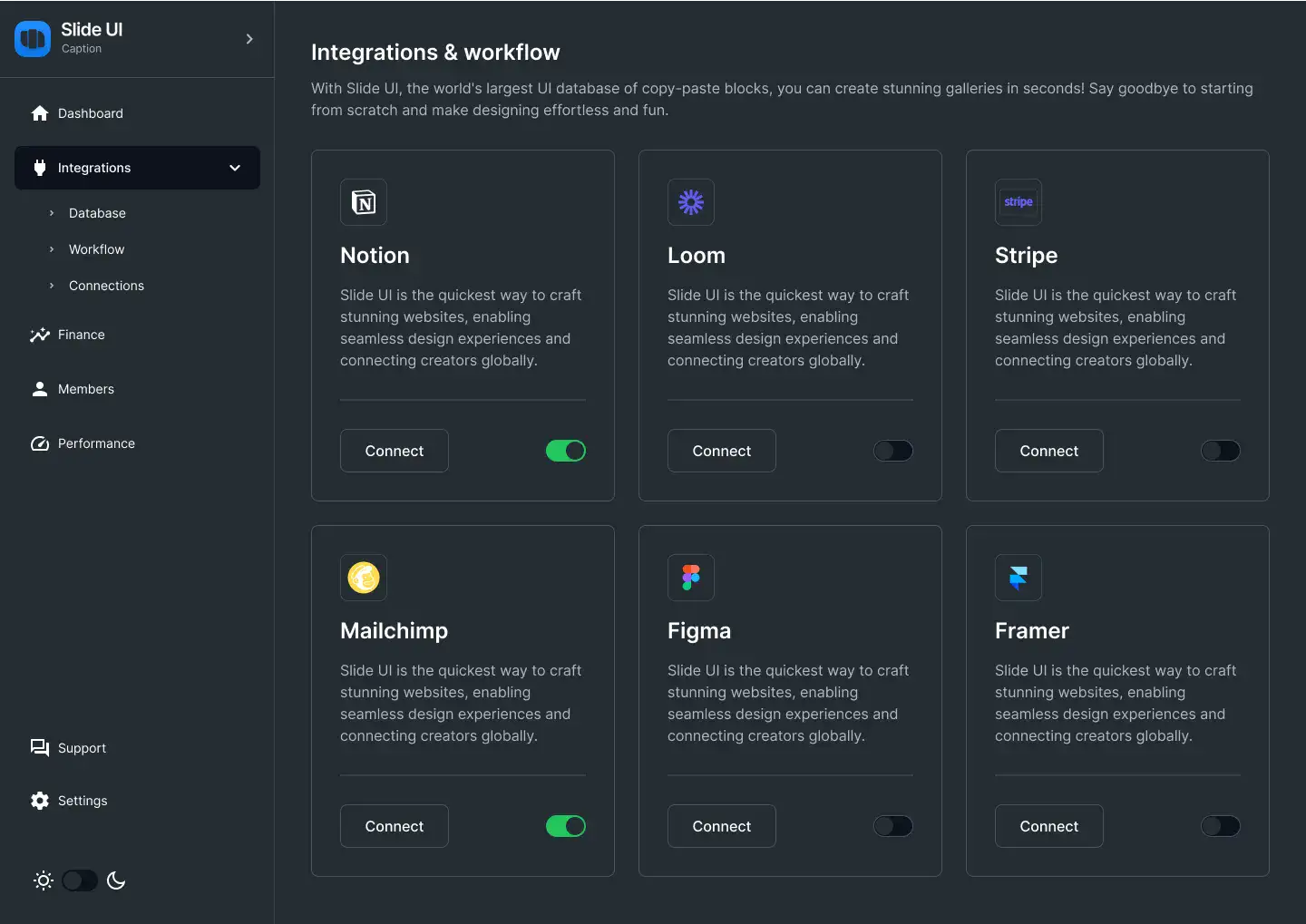Image resolution: width=1306 pixels, height=924 pixels.
Task: Turn off the Mailchimp toggle switch
Action: [x=566, y=826]
